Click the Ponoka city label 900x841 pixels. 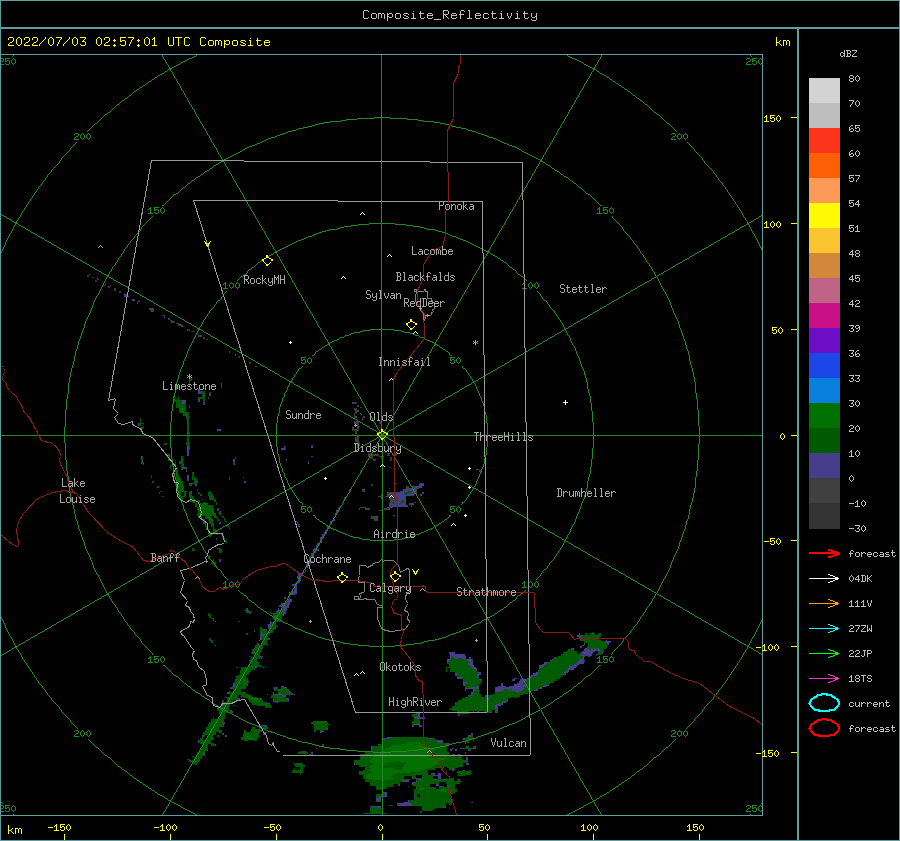(x=456, y=206)
